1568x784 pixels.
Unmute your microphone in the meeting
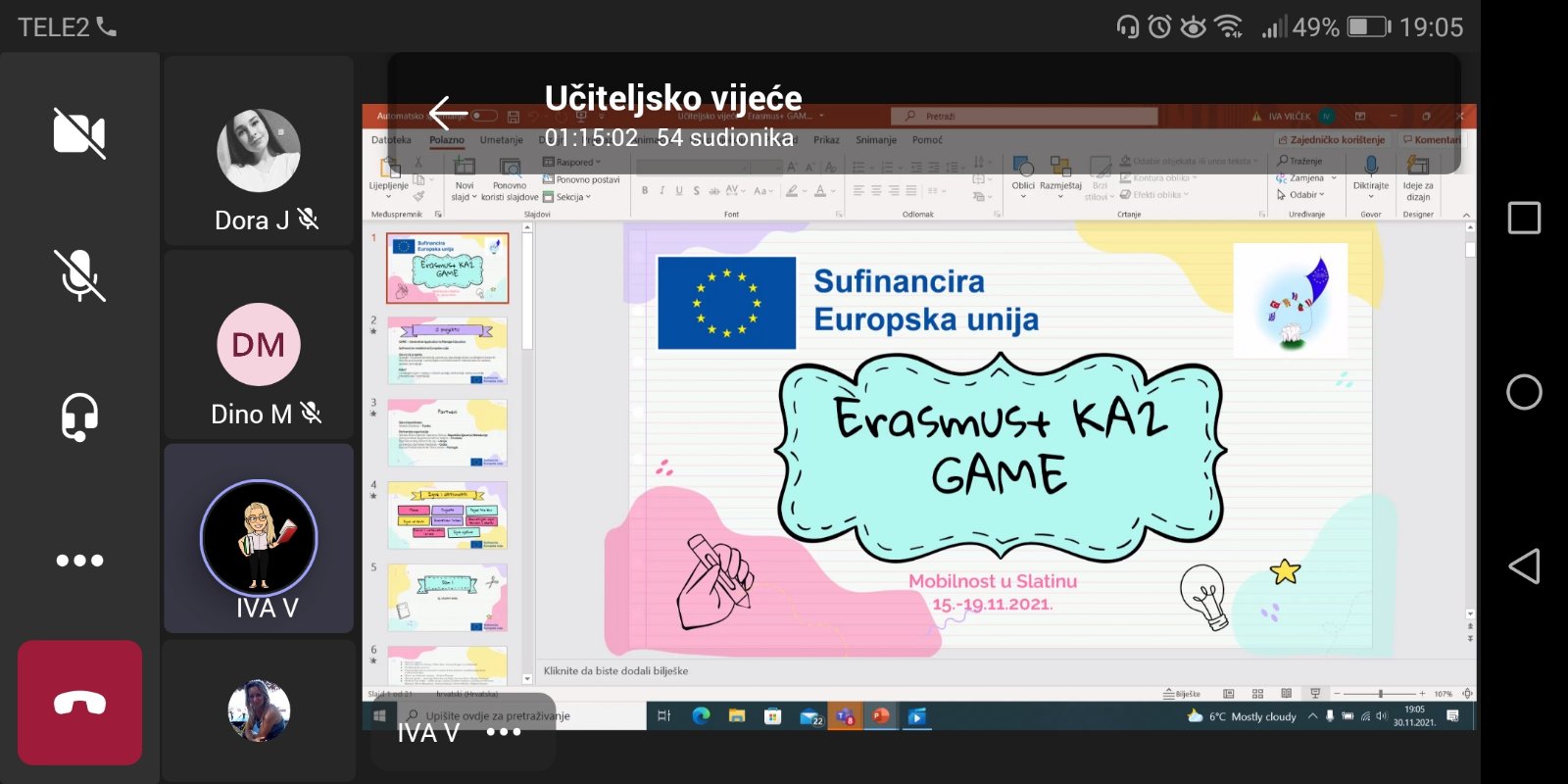79,275
